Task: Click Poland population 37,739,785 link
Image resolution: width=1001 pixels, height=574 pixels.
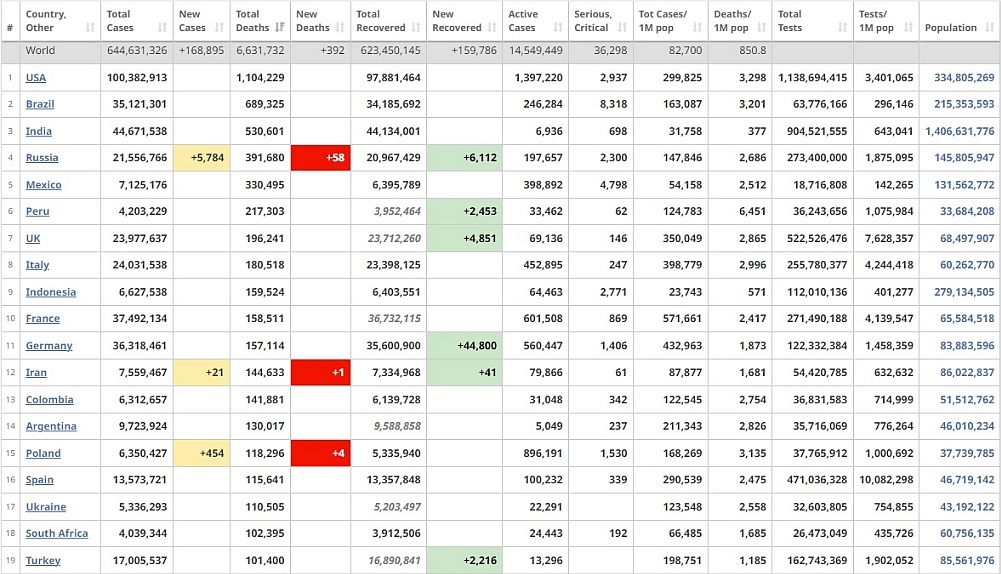Action: point(967,453)
